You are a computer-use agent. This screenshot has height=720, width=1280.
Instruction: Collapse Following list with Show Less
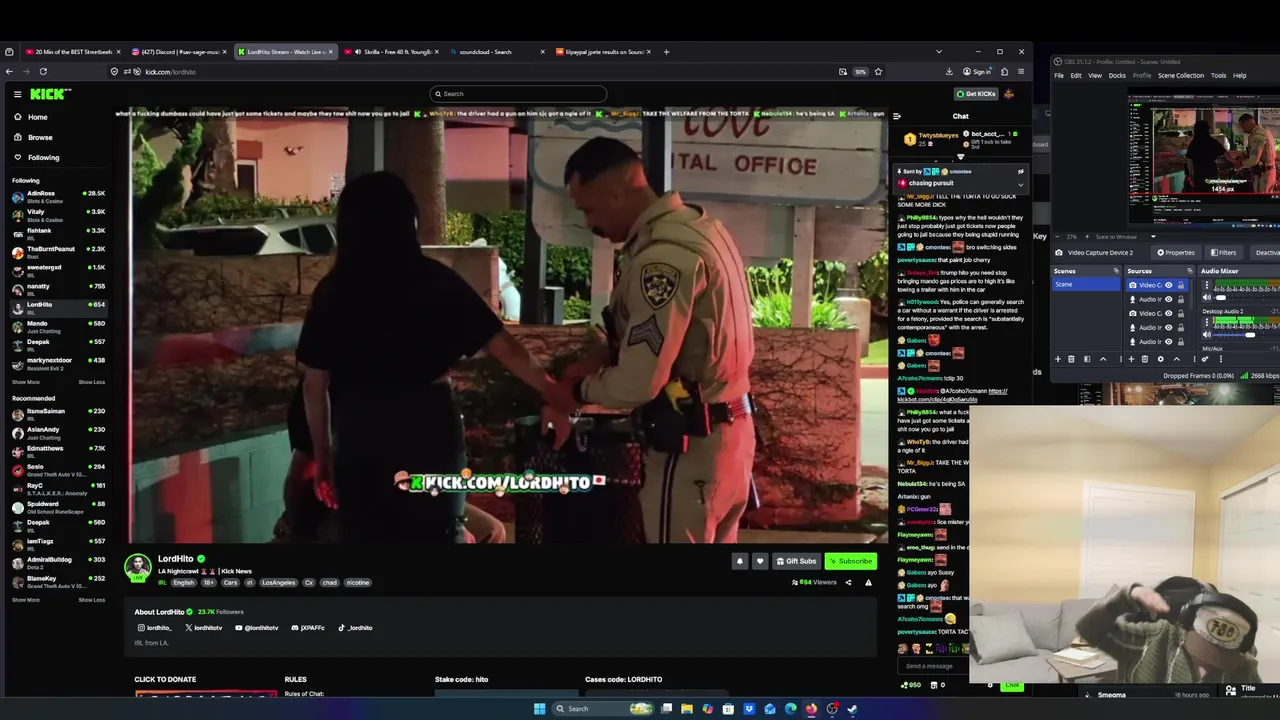[91, 382]
